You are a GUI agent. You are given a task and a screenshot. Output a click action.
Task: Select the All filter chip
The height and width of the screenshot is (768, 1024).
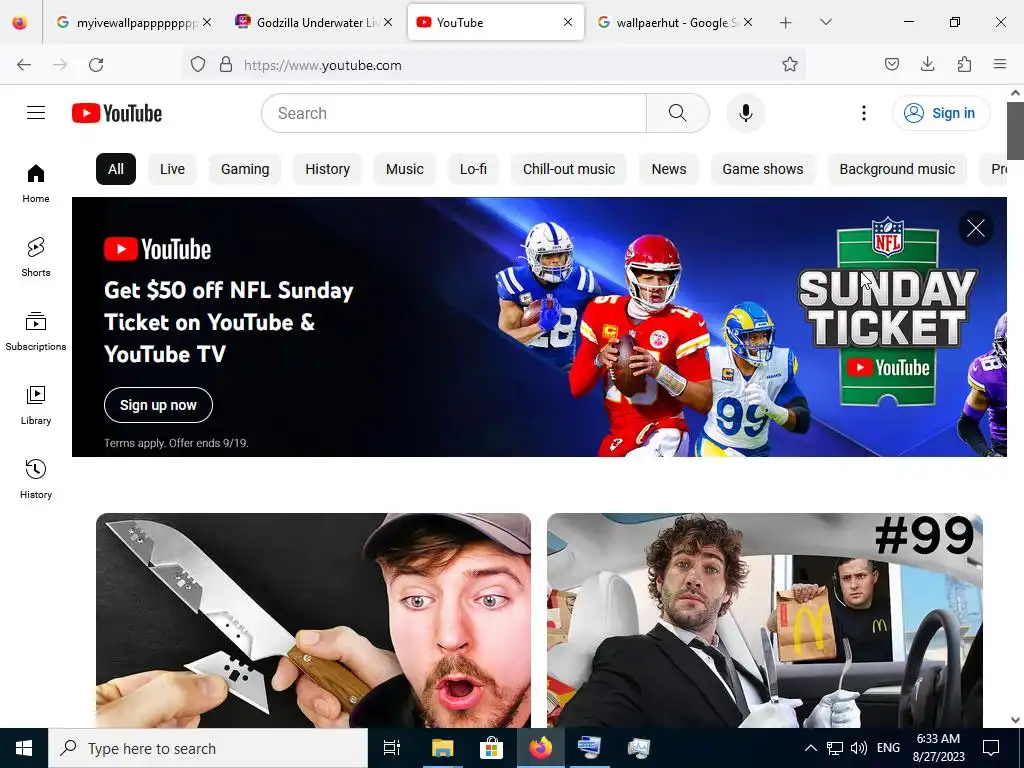(116, 169)
